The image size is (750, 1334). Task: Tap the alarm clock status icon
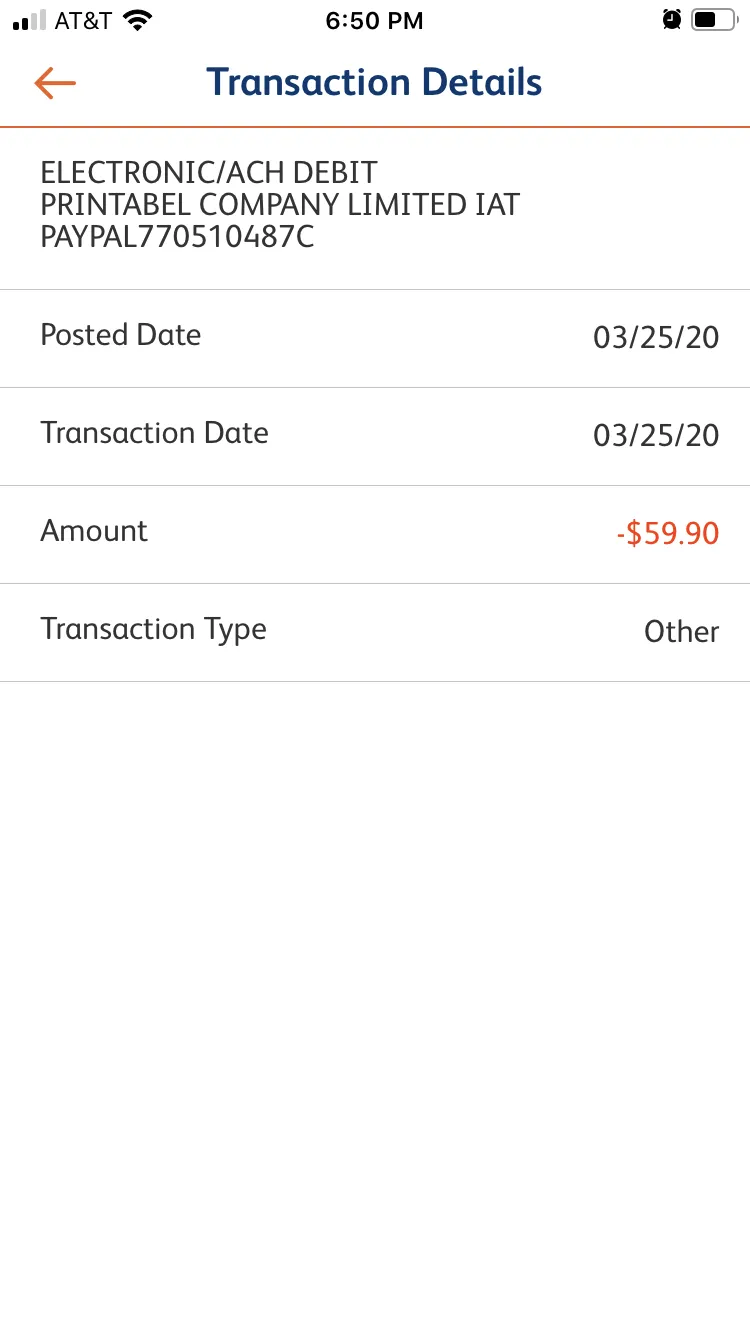point(672,19)
